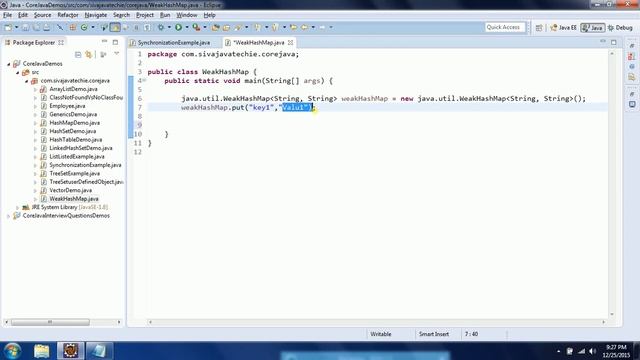Open the Help menu
The width and height of the screenshot is (640, 360).
coord(209,15)
